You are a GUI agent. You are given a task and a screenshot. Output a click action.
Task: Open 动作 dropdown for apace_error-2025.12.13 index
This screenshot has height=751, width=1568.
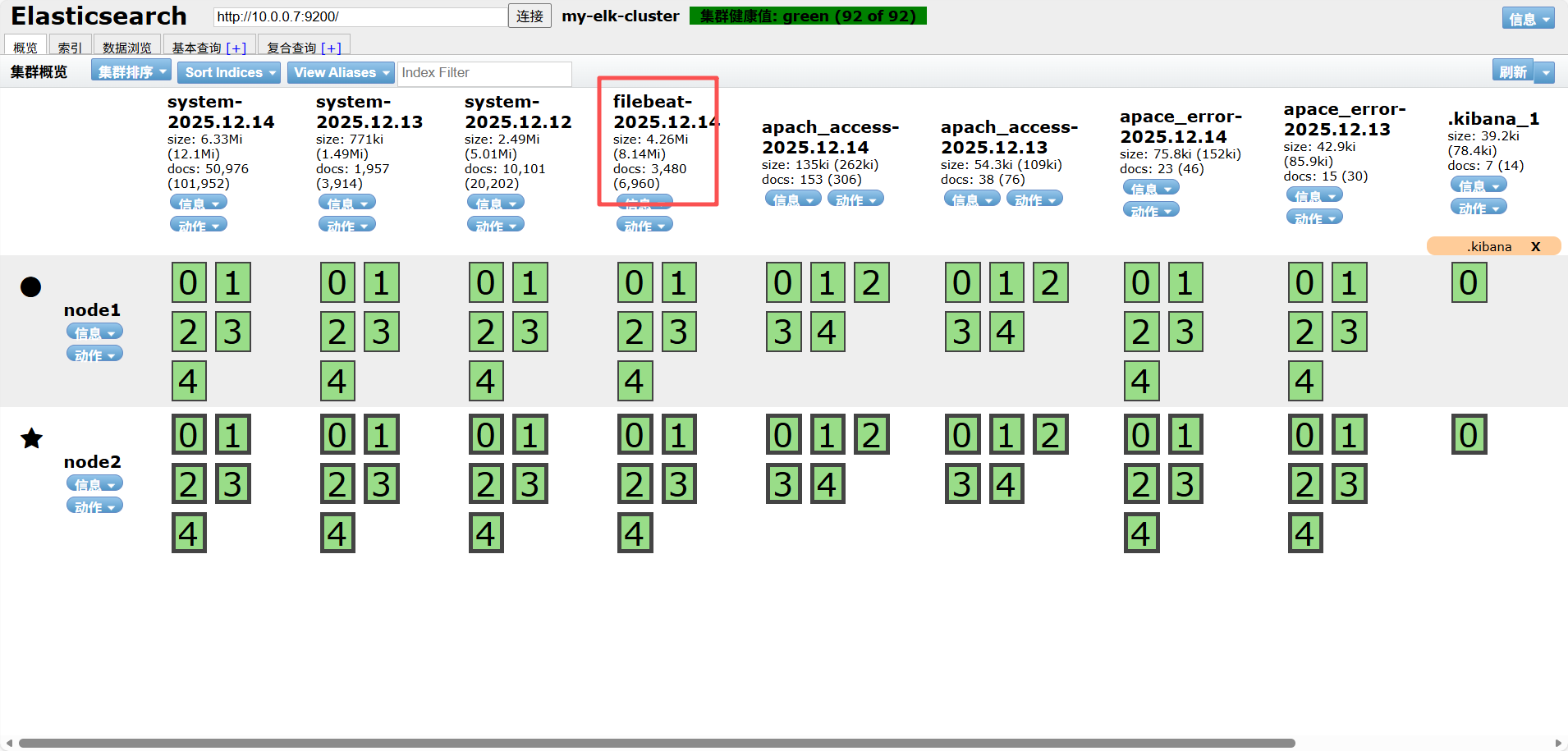tap(1314, 218)
